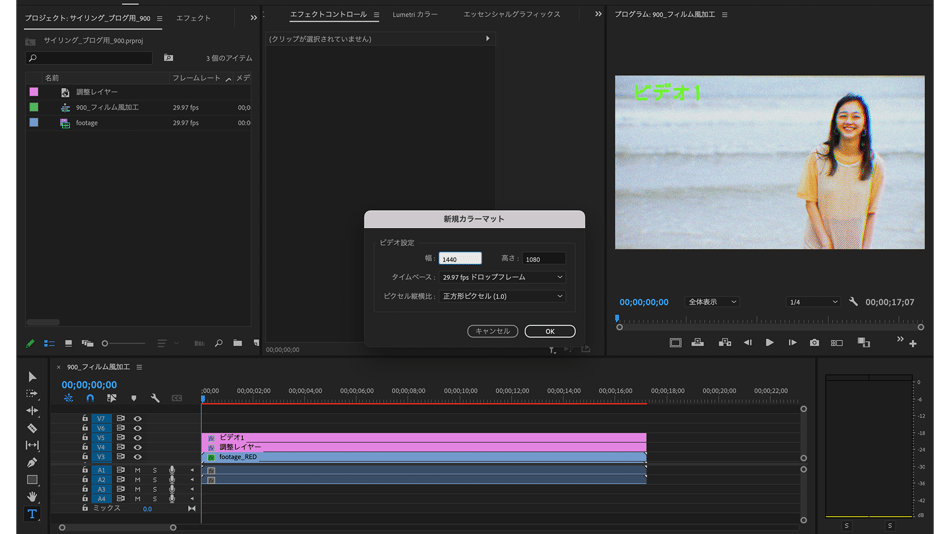Switch to the Lumetri カラー tab

415,15
